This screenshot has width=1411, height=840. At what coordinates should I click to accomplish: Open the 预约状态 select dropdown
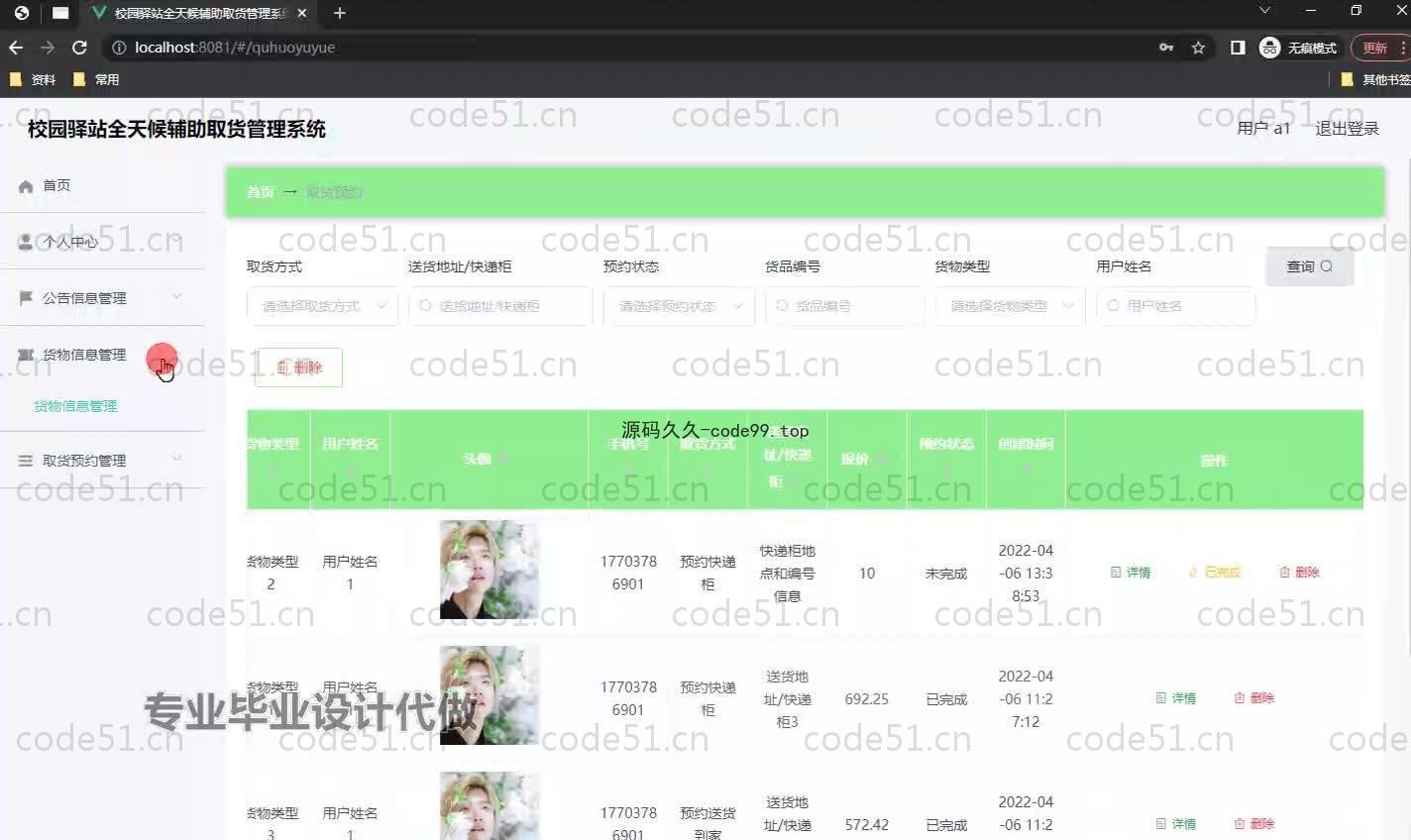click(x=679, y=306)
